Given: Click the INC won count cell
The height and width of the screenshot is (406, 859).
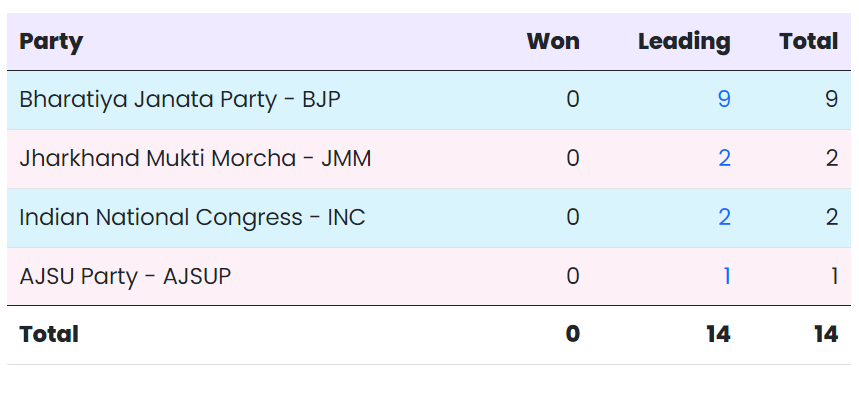Looking at the screenshot, I should pyautogui.click(x=572, y=218).
